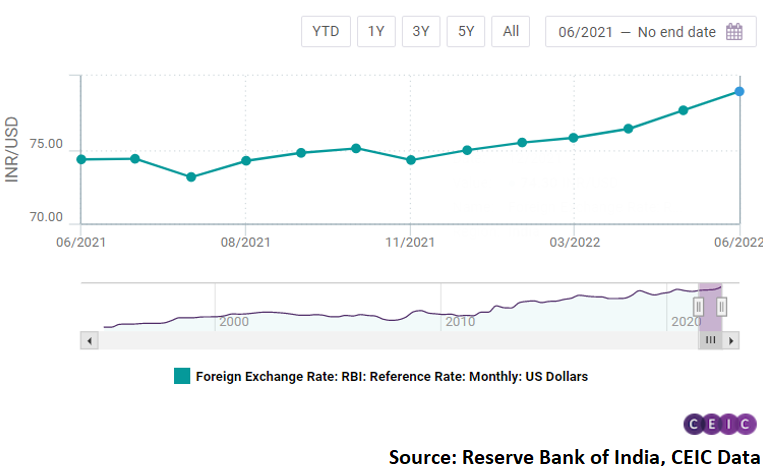Click the No end date field
763x466 pixels.
click(x=676, y=32)
